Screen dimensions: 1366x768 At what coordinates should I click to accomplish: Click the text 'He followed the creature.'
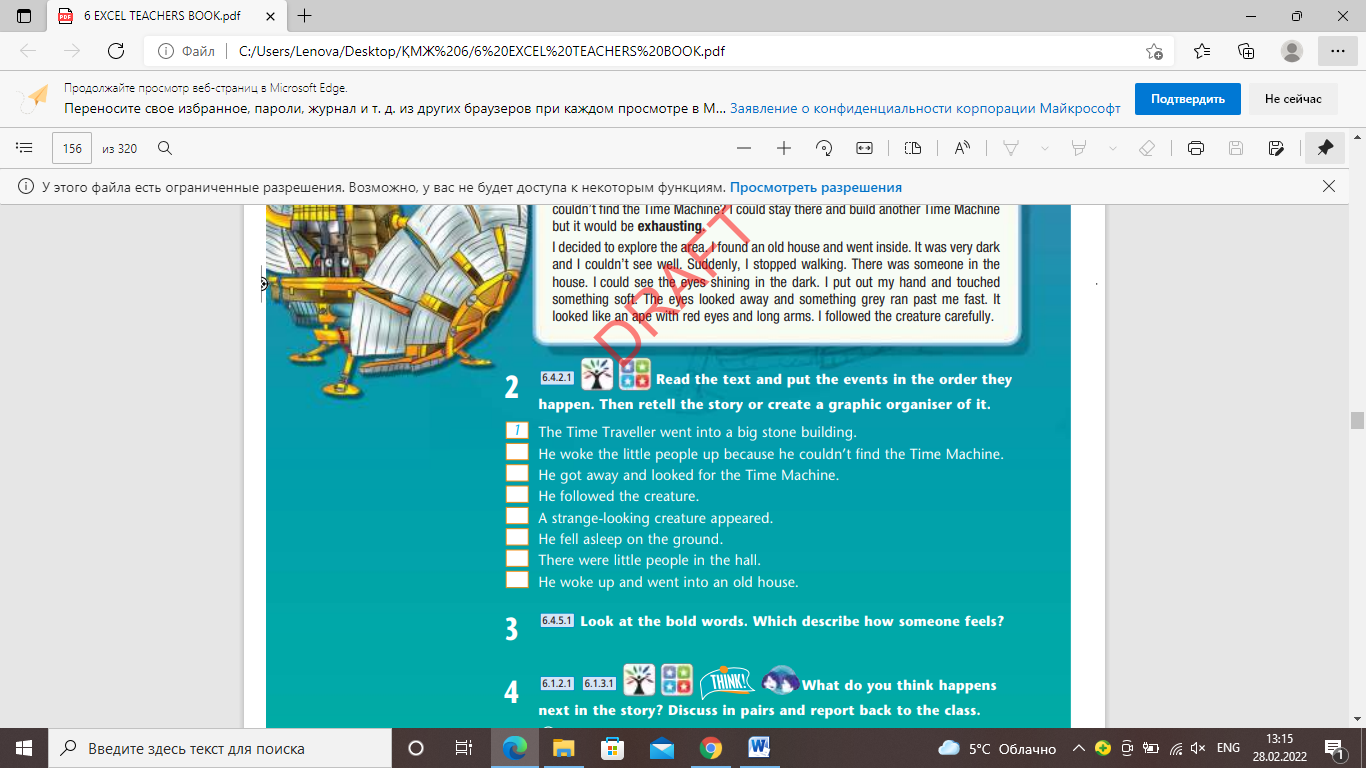point(618,496)
